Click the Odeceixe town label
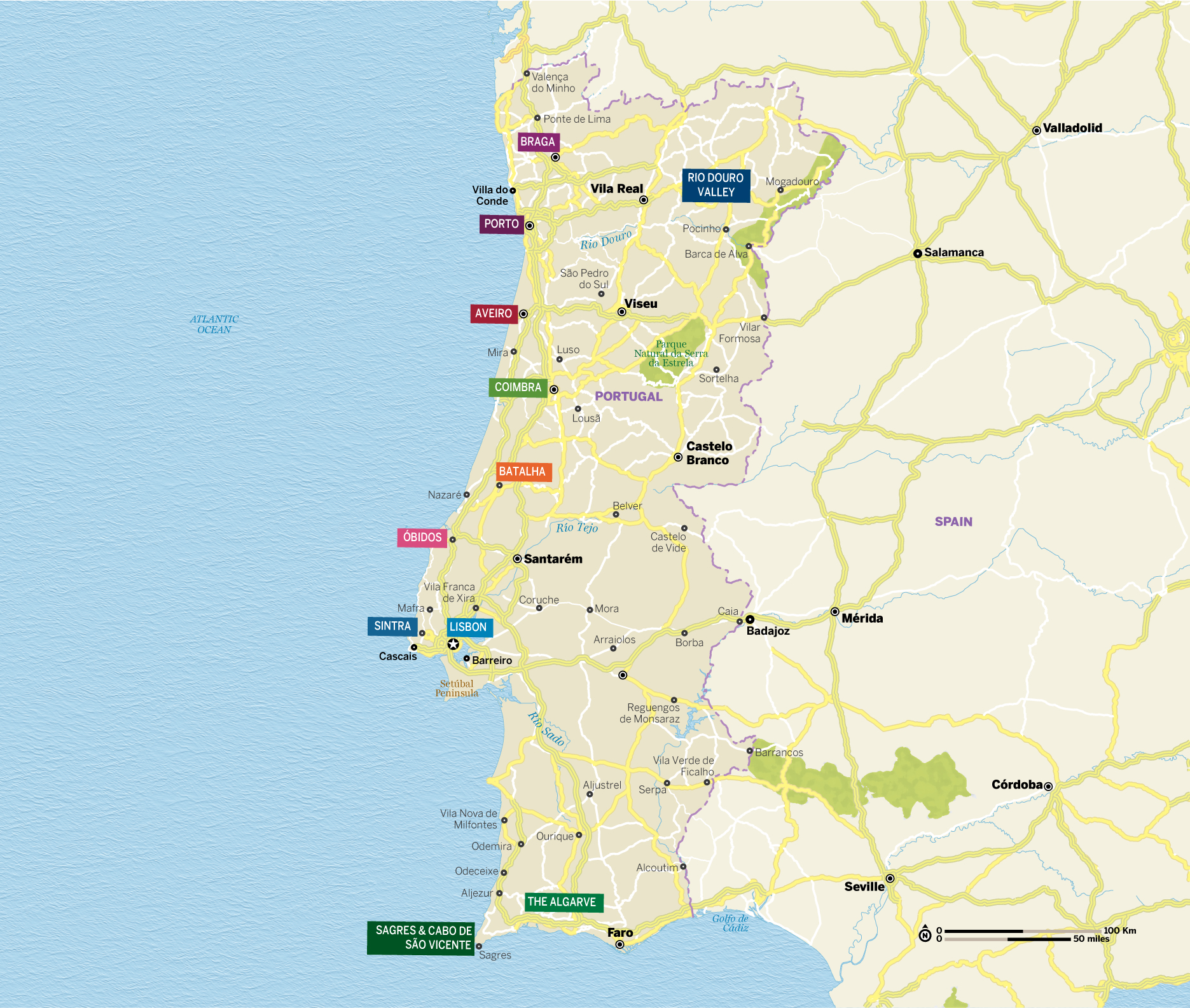The width and height of the screenshot is (1190, 1008). [476, 871]
